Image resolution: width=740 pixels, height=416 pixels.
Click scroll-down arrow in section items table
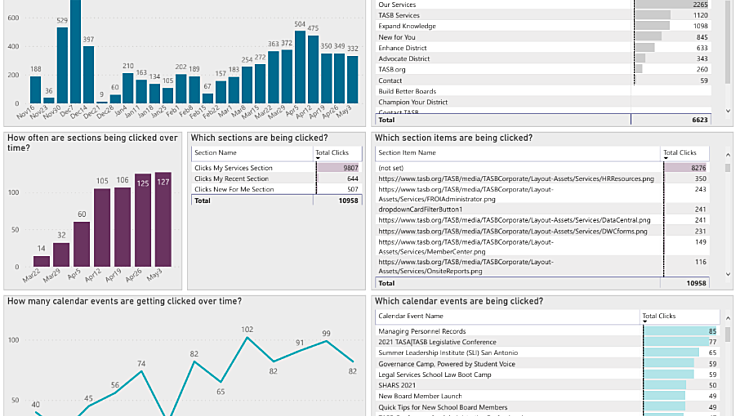tap(727, 273)
